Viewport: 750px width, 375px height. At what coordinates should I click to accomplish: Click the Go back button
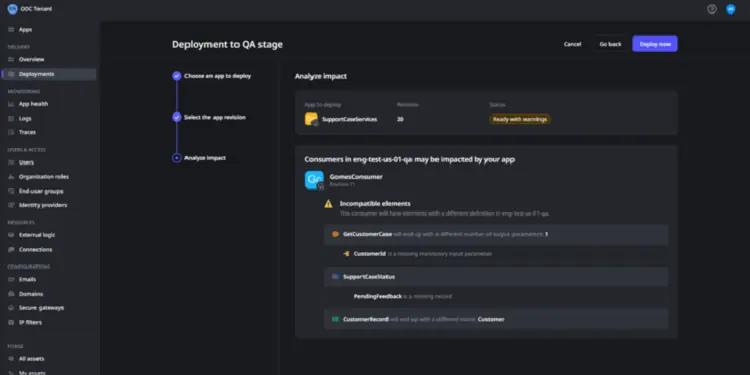pyautogui.click(x=610, y=44)
